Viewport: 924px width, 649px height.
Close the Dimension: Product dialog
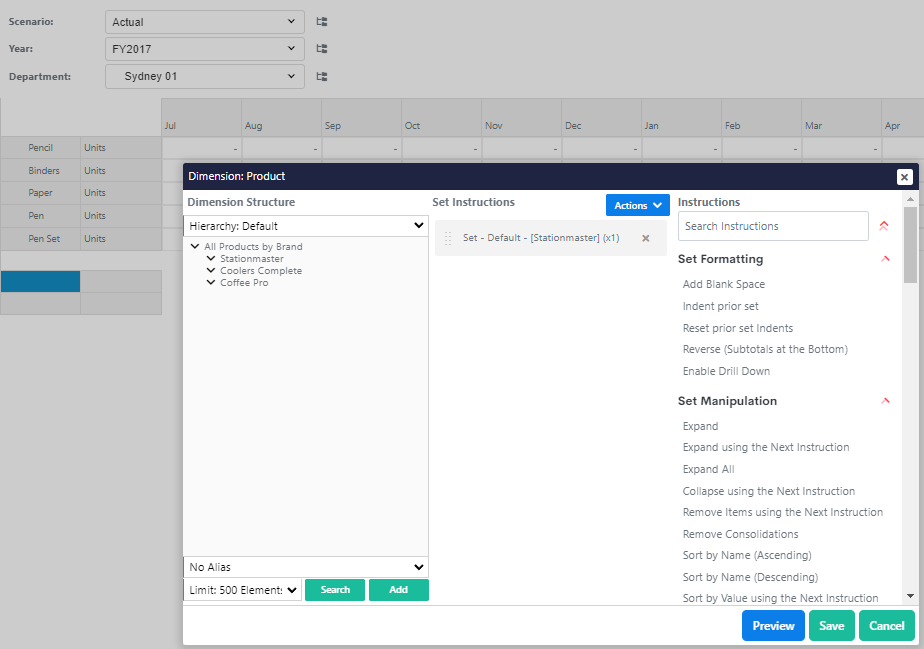[904, 177]
